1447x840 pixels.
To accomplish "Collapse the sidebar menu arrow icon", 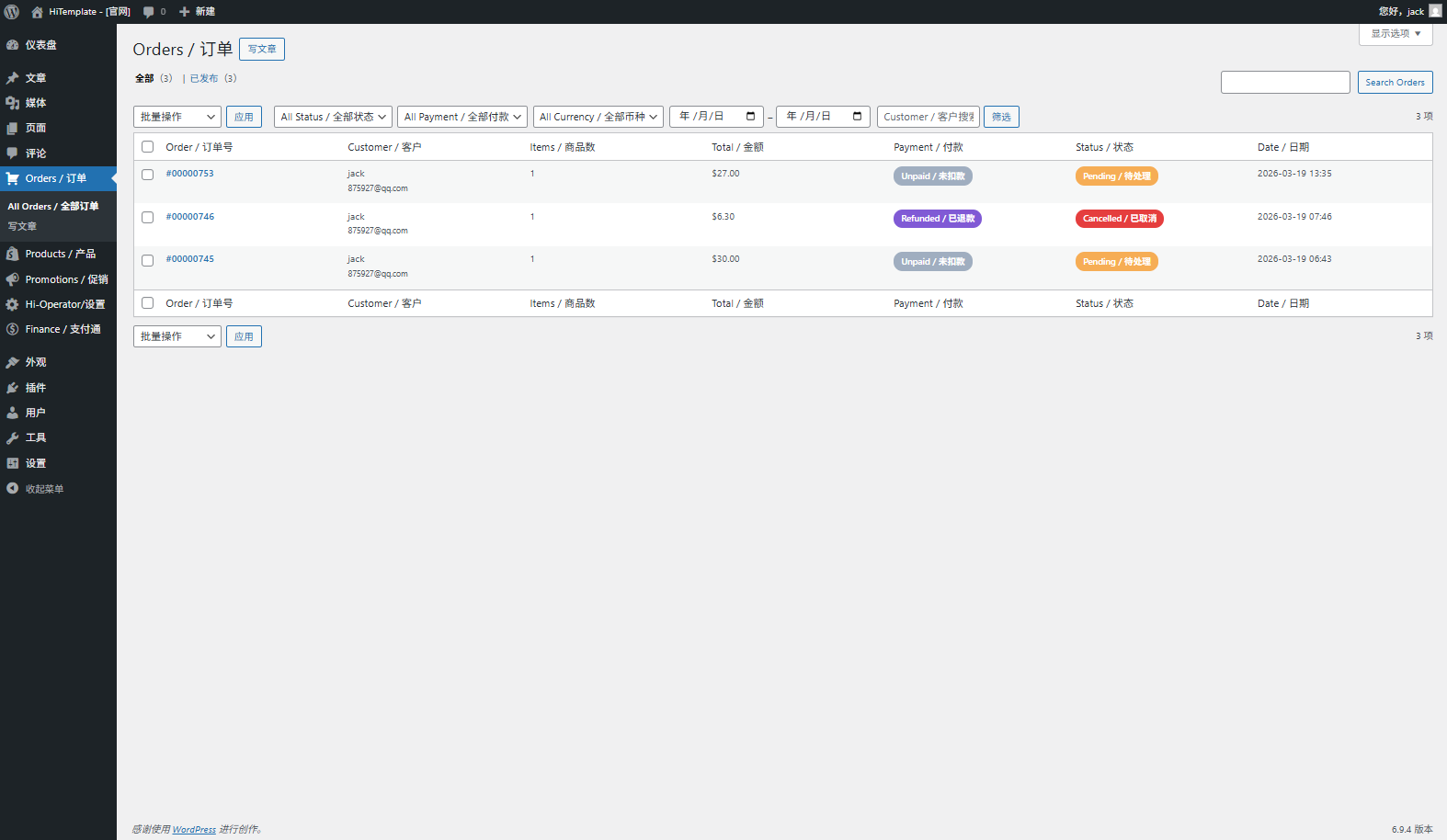I will [x=13, y=489].
